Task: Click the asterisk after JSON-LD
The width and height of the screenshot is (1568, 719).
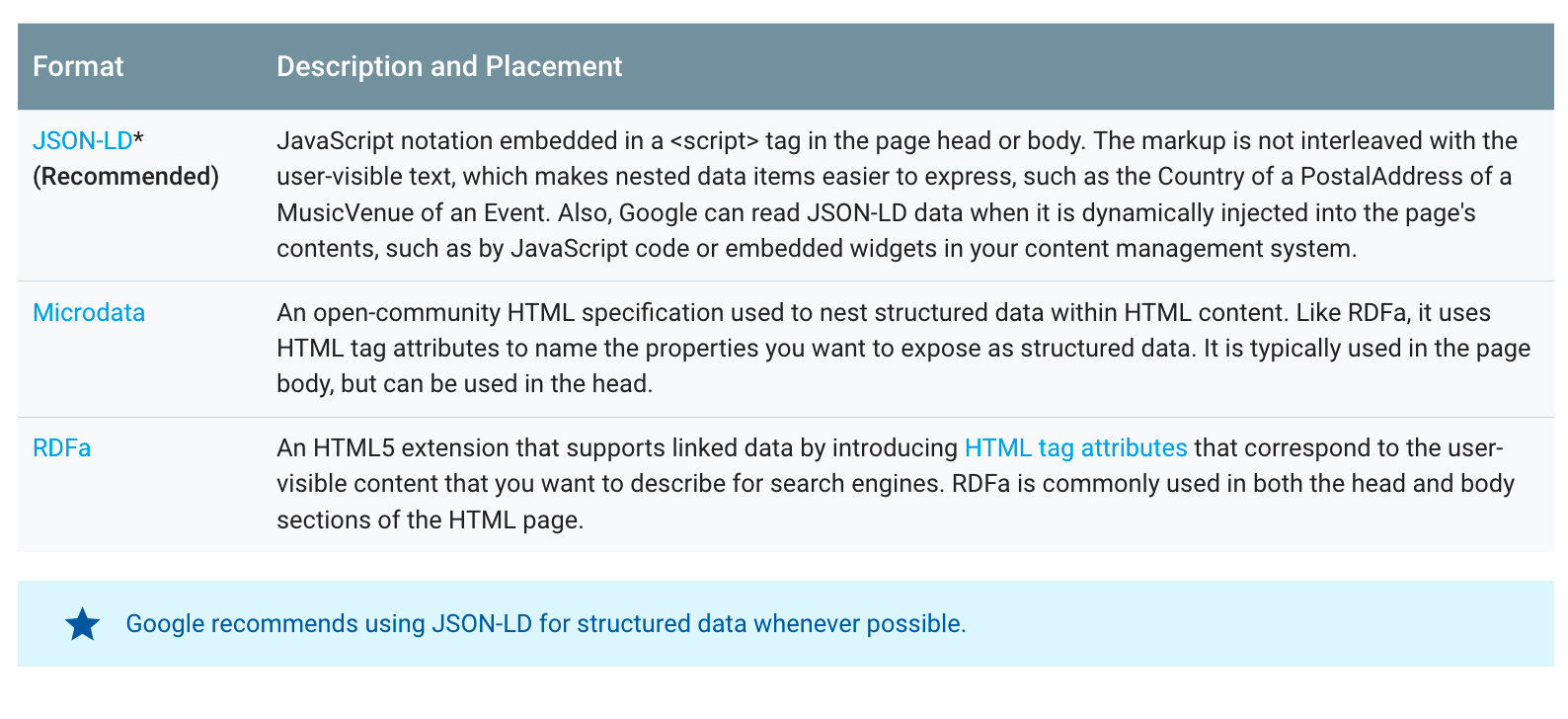Action: click(x=139, y=141)
